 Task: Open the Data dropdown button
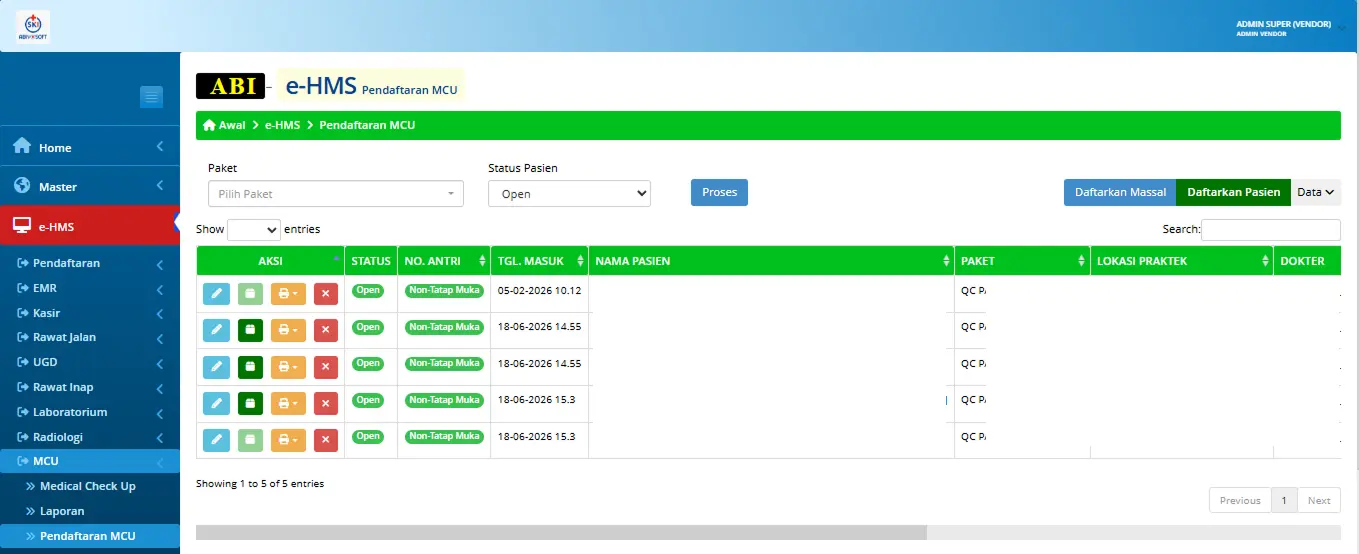(x=1316, y=192)
